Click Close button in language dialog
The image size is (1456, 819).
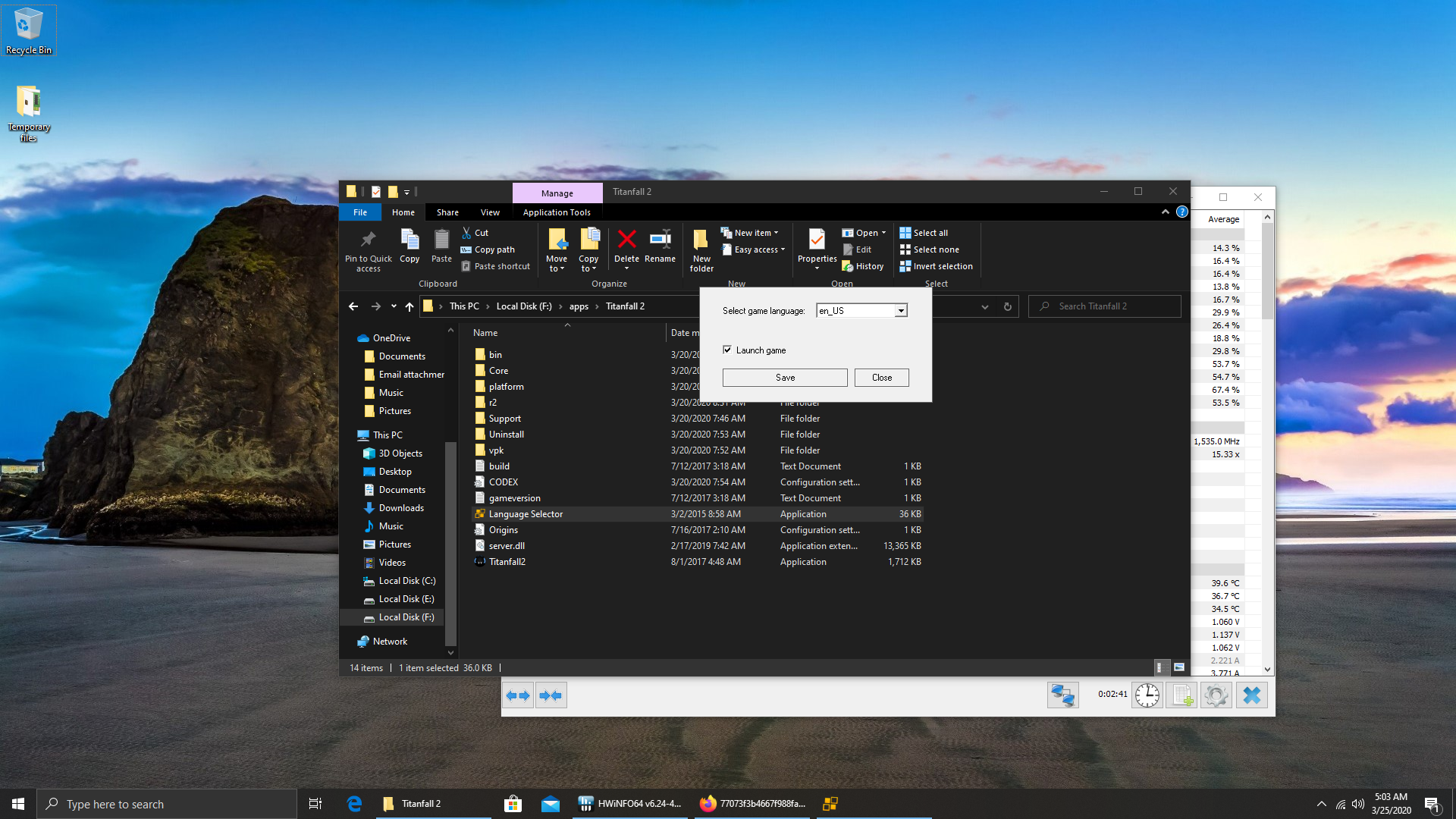point(881,378)
